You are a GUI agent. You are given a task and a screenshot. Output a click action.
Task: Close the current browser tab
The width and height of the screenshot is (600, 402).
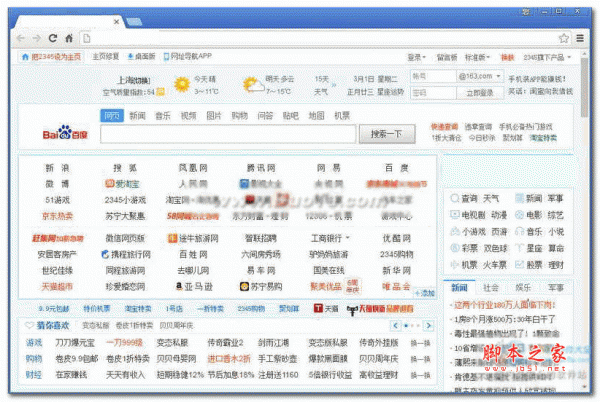click(x=116, y=22)
